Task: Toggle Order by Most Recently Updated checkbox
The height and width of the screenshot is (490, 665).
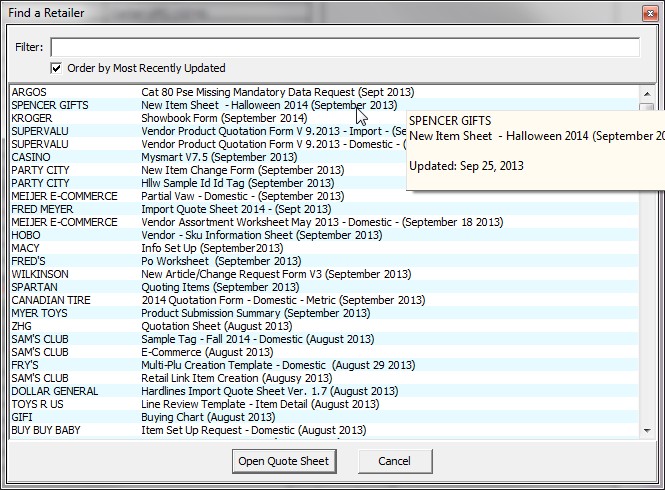Action: [56, 68]
